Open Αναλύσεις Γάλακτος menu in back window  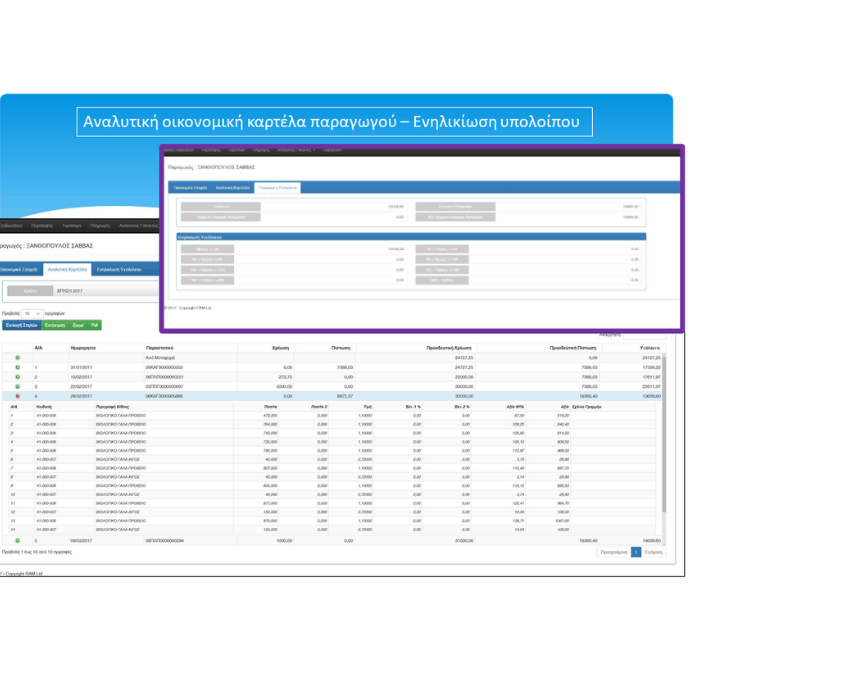coord(138,226)
